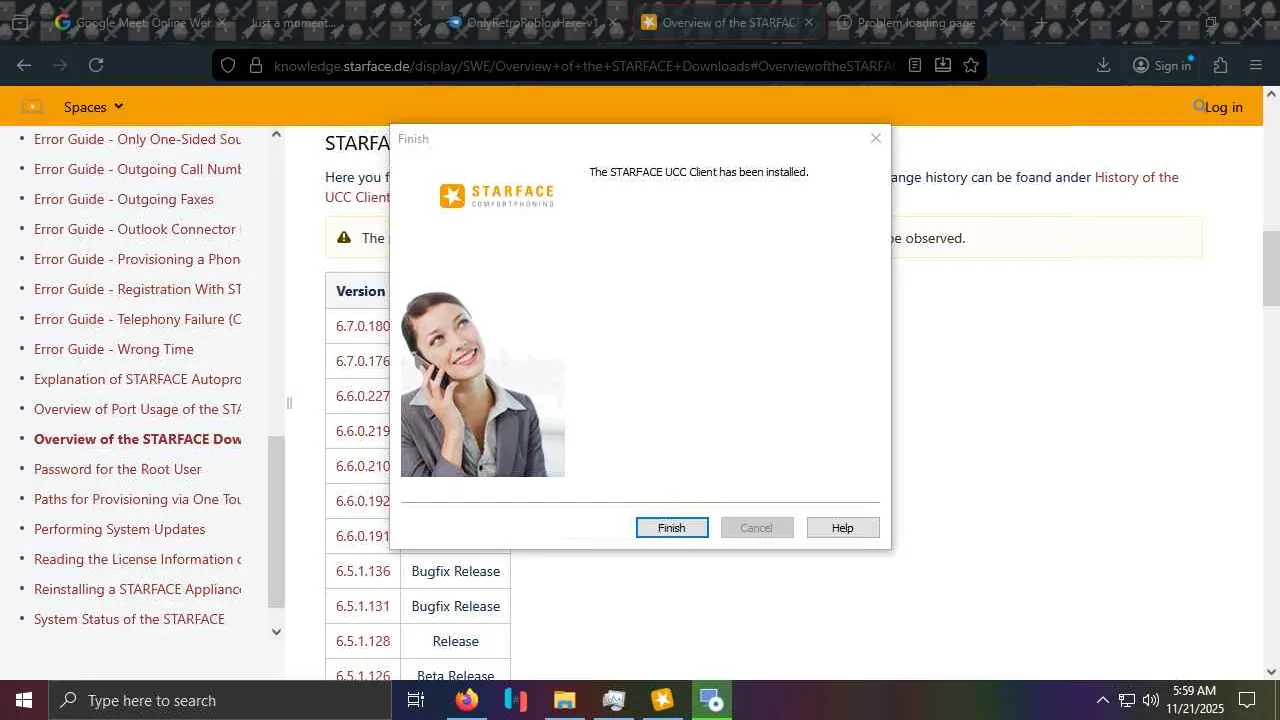Select the Overview of the STARFACE tab

pyautogui.click(x=727, y=22)
